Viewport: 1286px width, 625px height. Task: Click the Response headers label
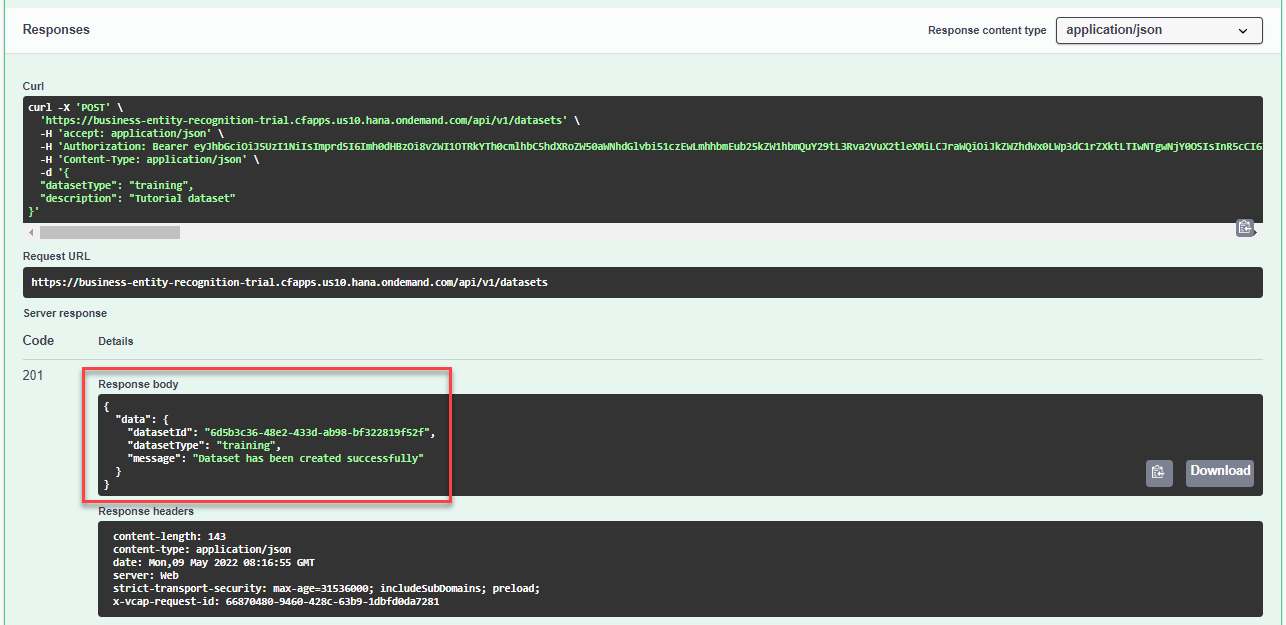[x=146, y=511]
